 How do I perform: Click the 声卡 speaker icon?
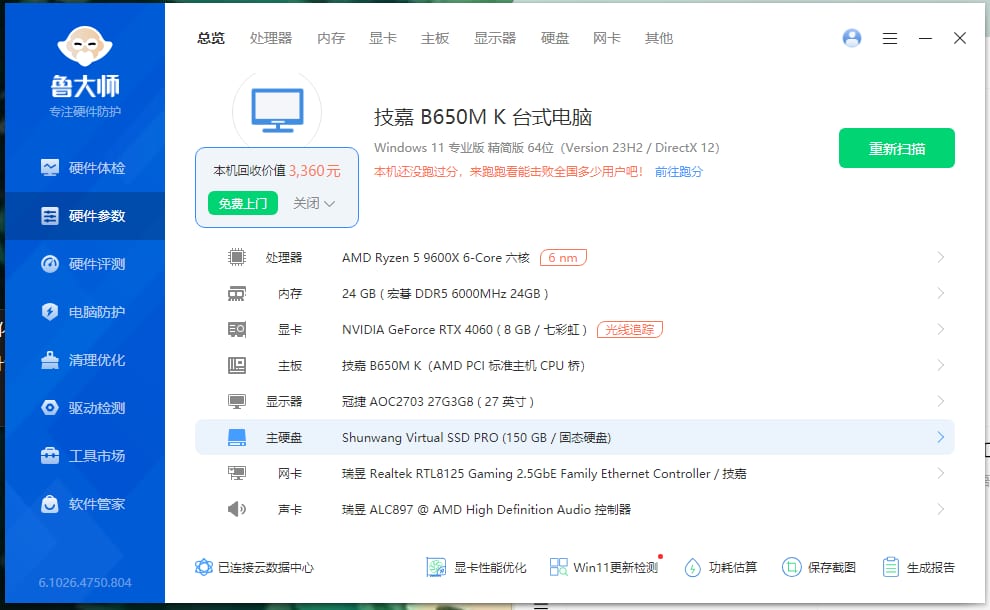coord(237,509)
